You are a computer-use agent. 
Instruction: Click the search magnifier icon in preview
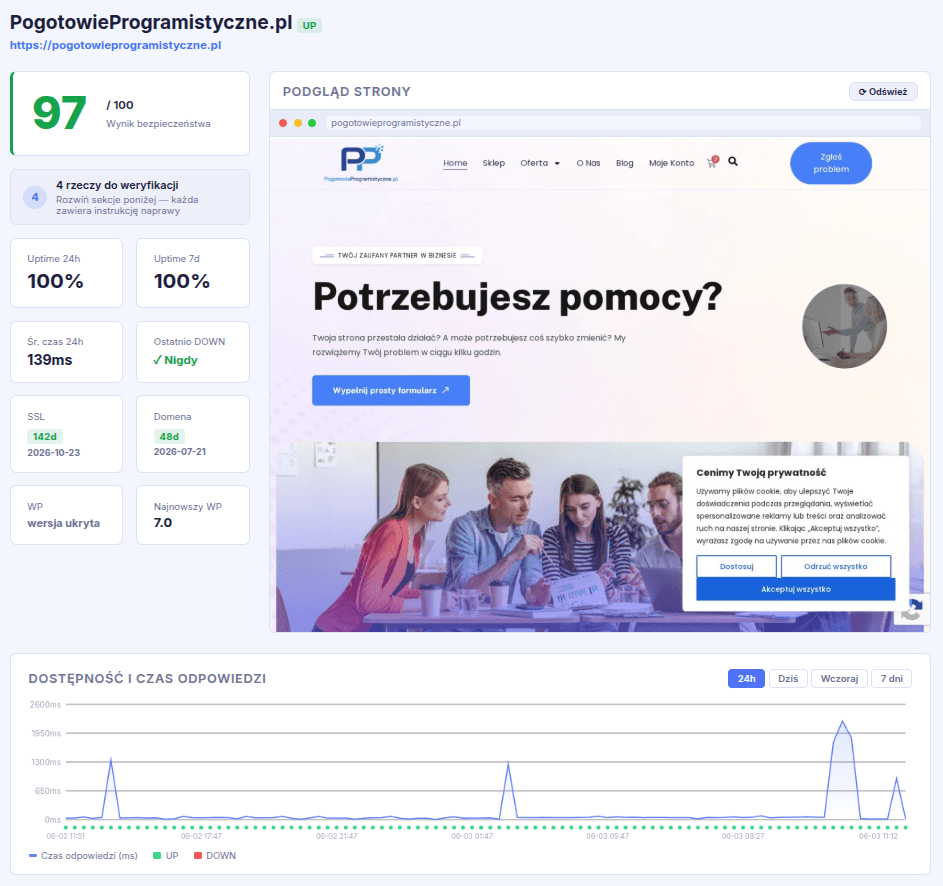733,161
